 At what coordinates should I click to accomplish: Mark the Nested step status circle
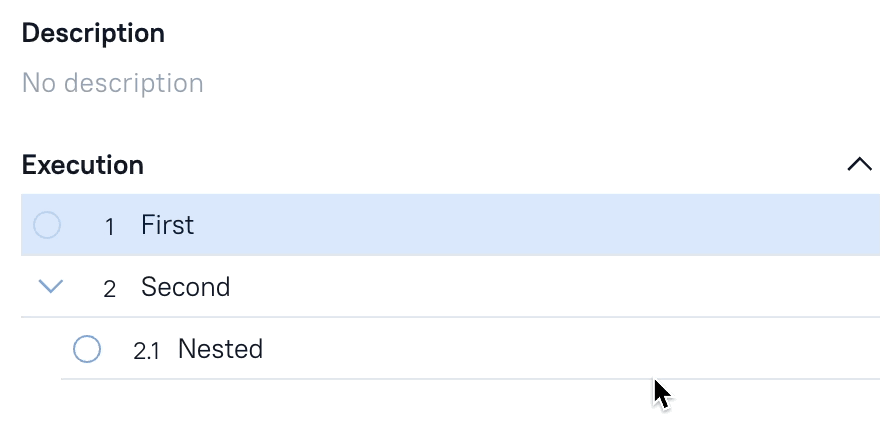click(x=87, y=349)
